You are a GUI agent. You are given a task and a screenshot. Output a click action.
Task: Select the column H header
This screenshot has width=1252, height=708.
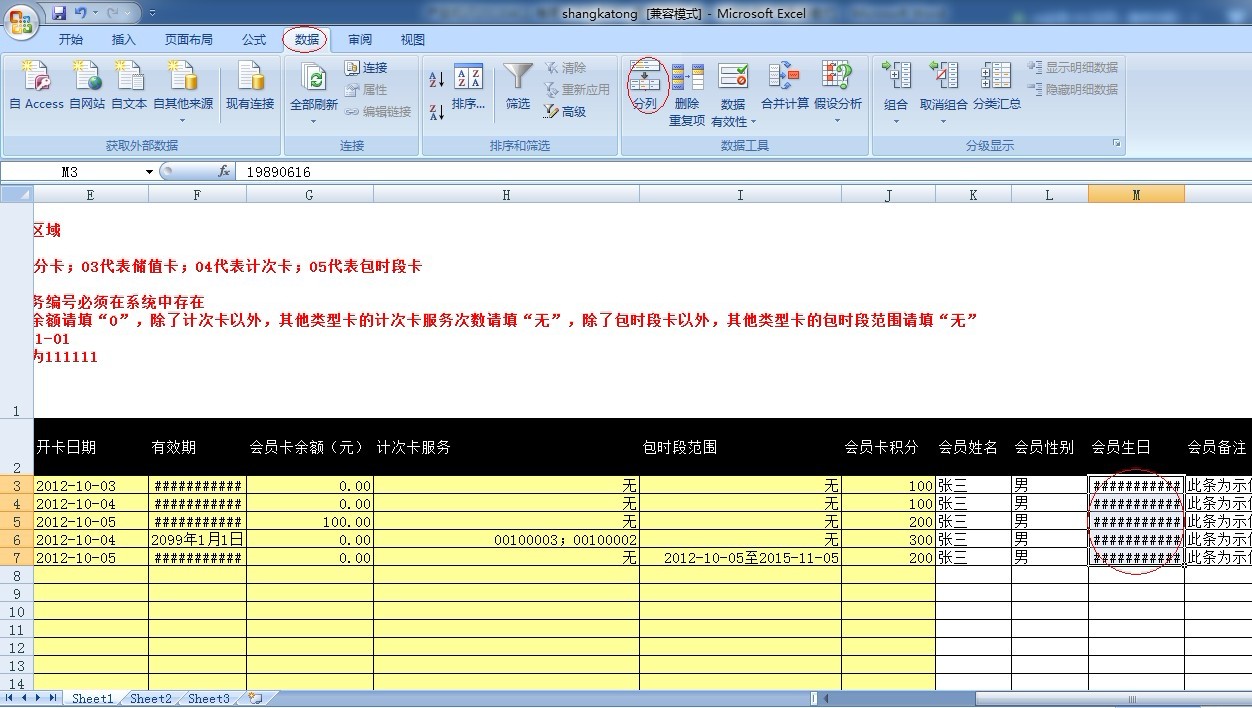coord(506,195)
